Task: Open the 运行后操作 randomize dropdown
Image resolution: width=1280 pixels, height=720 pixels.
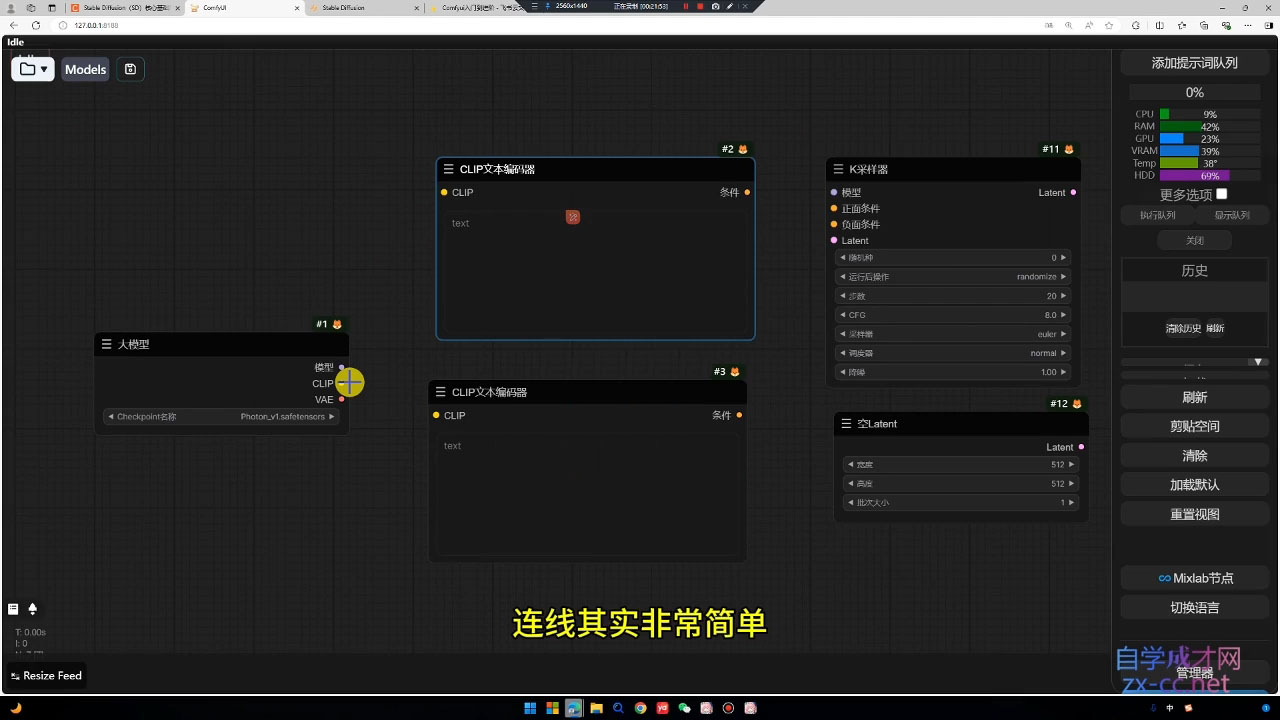Action: pos(953,277)
